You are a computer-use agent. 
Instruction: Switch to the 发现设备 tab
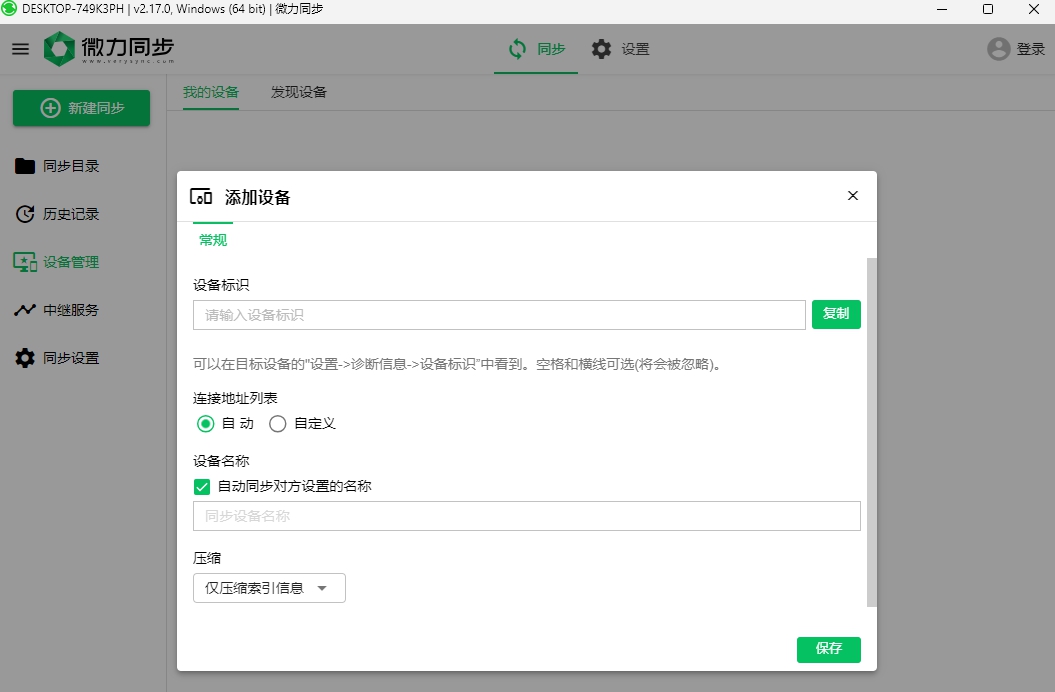pyautogui.click(x=296, y=91)
